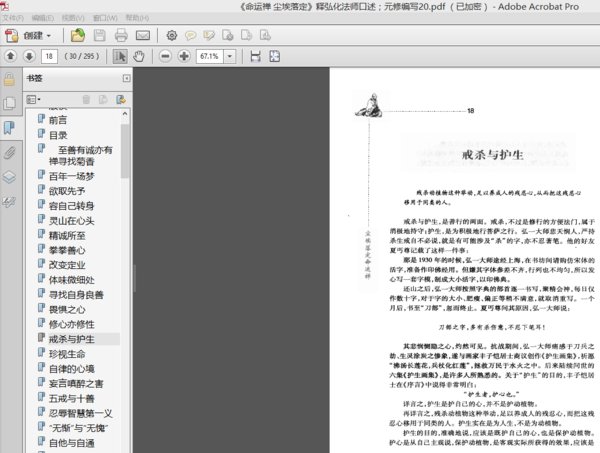Click the fit width scrolling icon
600x453 pixels.
click(x=255, y=56)
